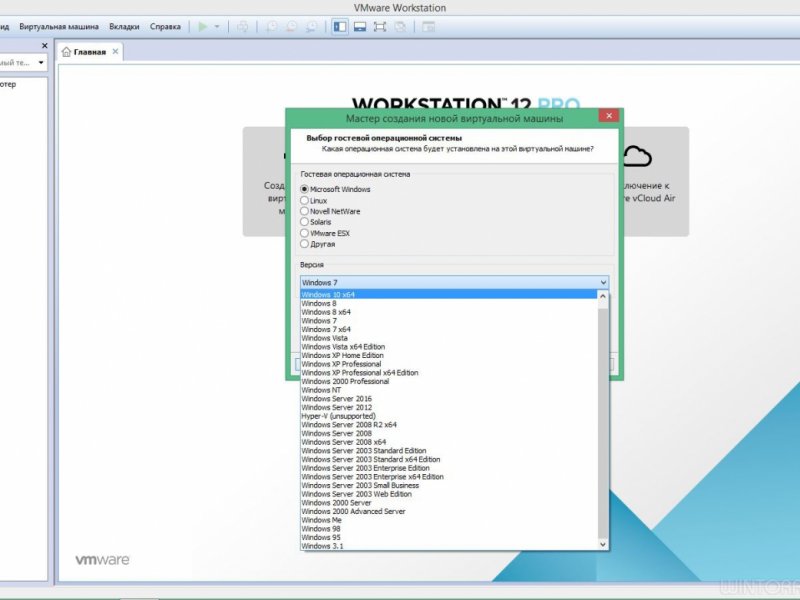Screen dimensions: 800x600
Task: Click the home icon on Главная tab
Action: (x=66, y=52)
